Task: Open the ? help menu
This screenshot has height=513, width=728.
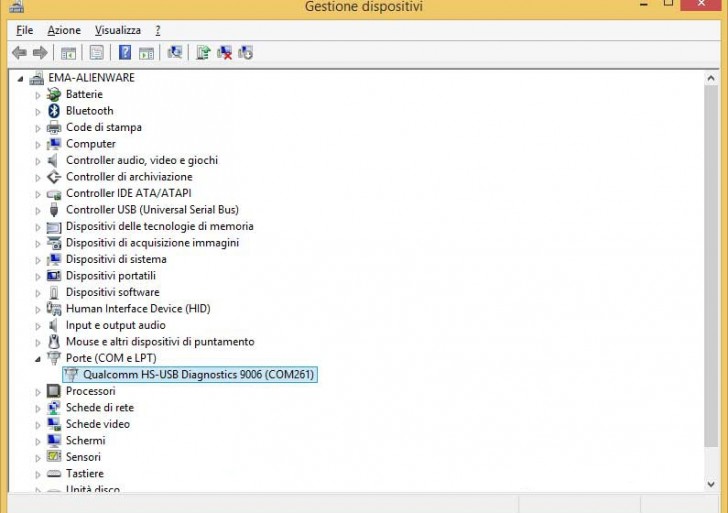Action: coord(158,30)
